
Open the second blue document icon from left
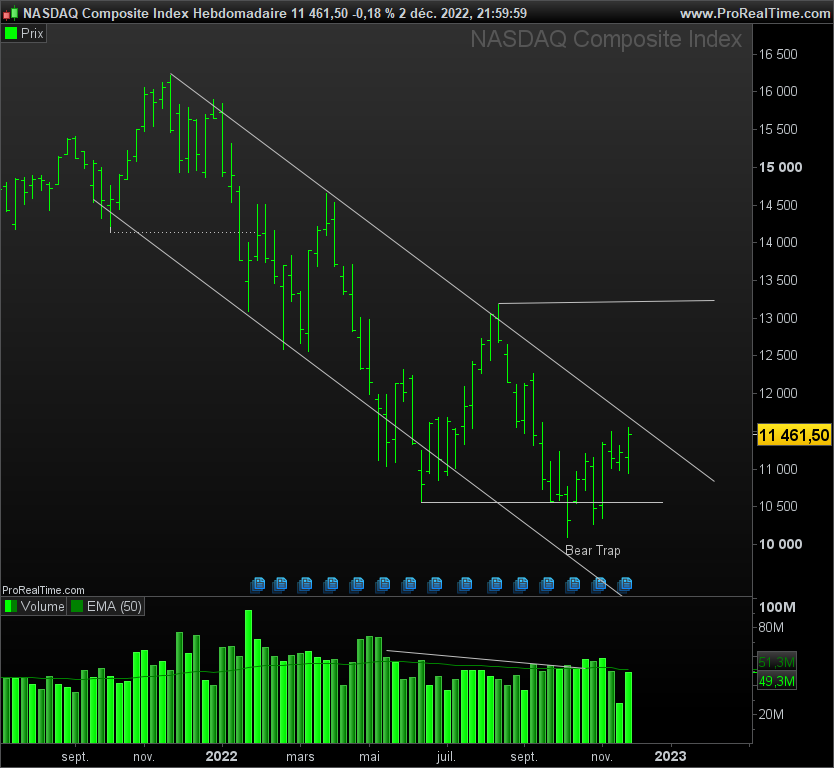pos(279,585)
